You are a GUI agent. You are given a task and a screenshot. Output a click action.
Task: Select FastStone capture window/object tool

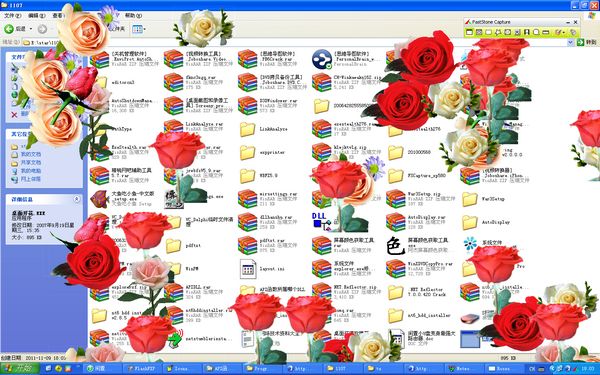(479, 33)
